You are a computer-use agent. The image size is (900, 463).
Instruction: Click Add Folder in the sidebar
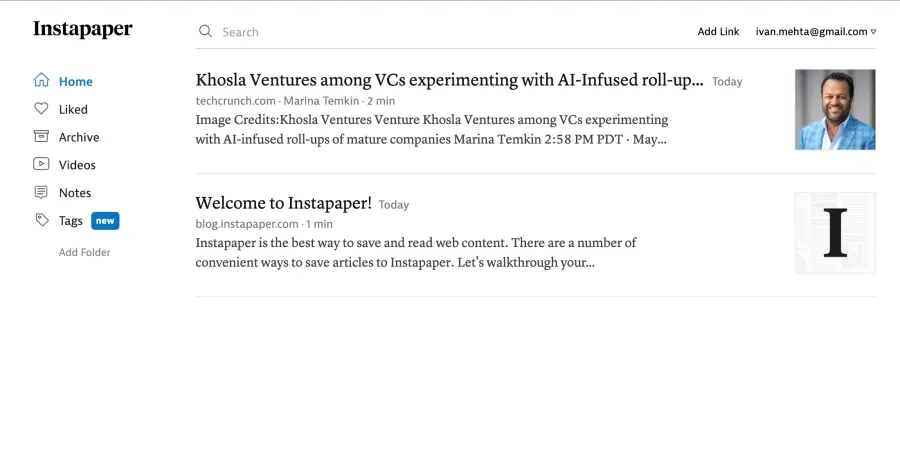(x=84, y=252)
